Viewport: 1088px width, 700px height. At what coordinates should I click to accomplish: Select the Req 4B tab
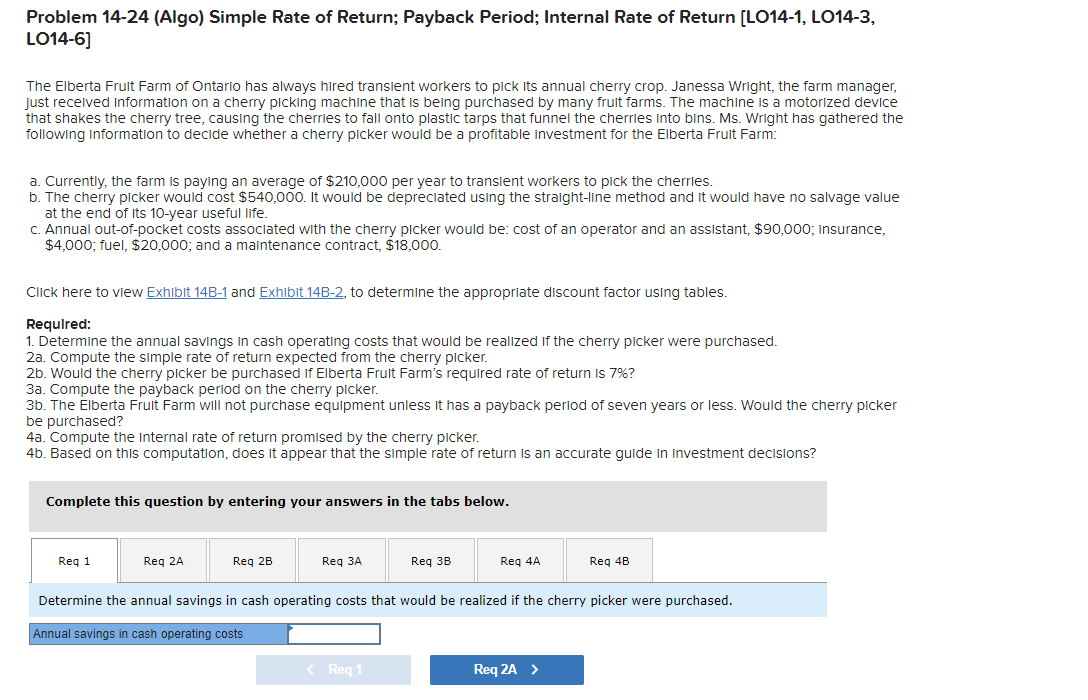[608, 560]
